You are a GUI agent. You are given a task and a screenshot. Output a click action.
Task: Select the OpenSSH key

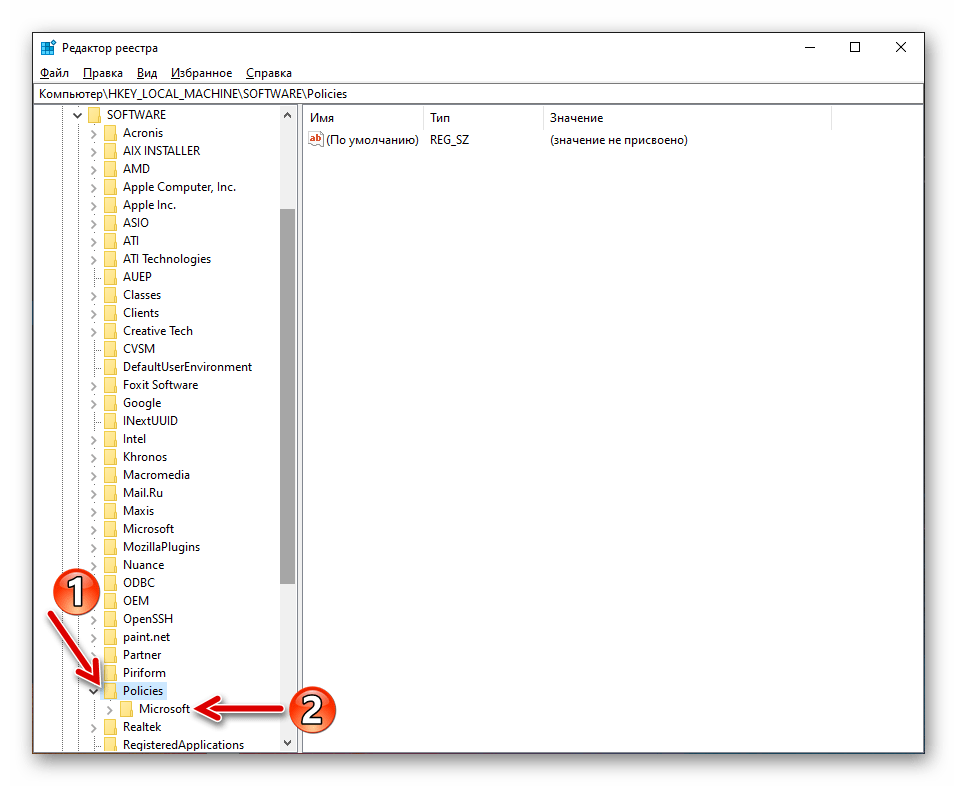[148, 619]
